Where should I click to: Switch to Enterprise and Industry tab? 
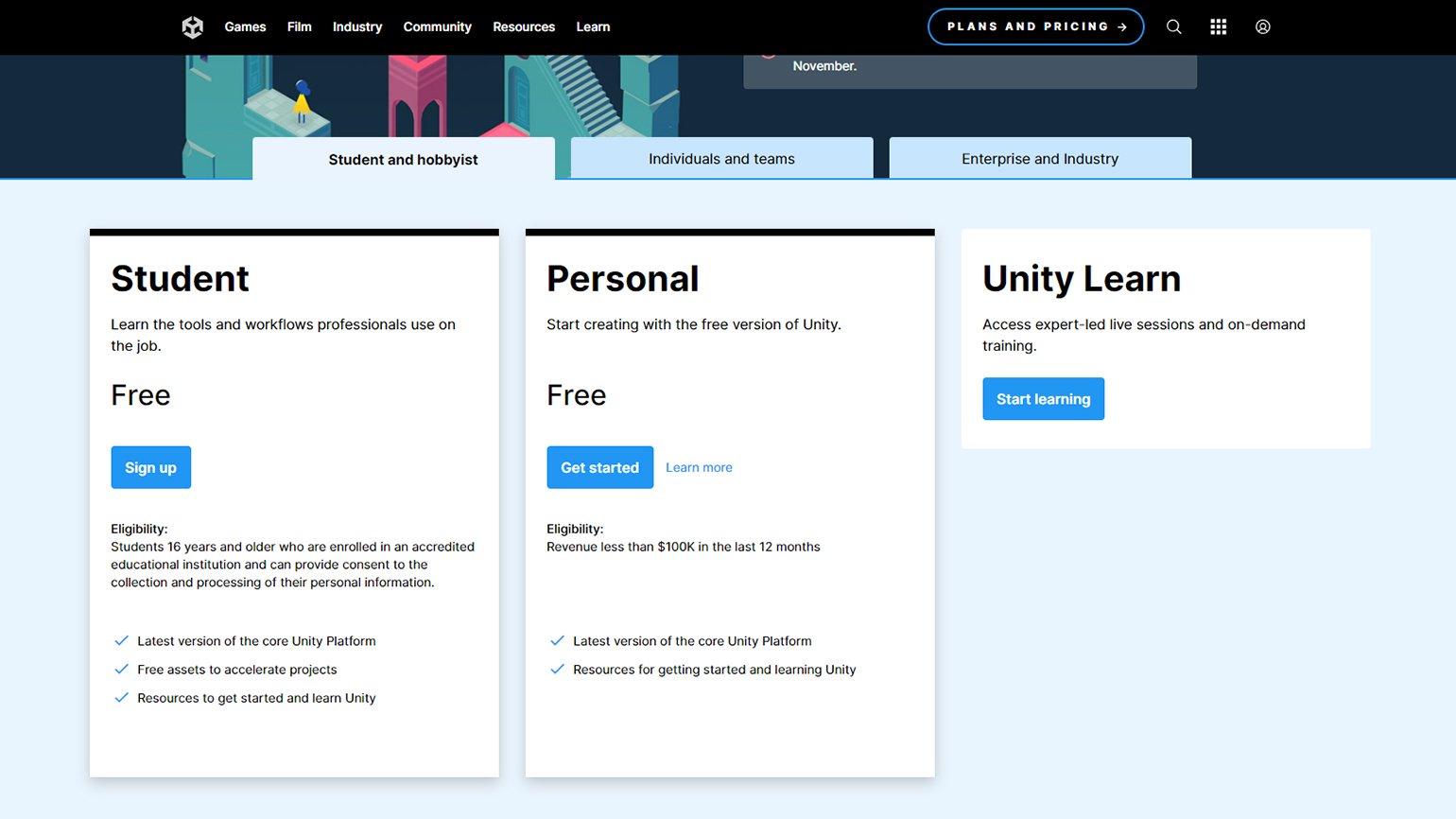coord(1040,159)
